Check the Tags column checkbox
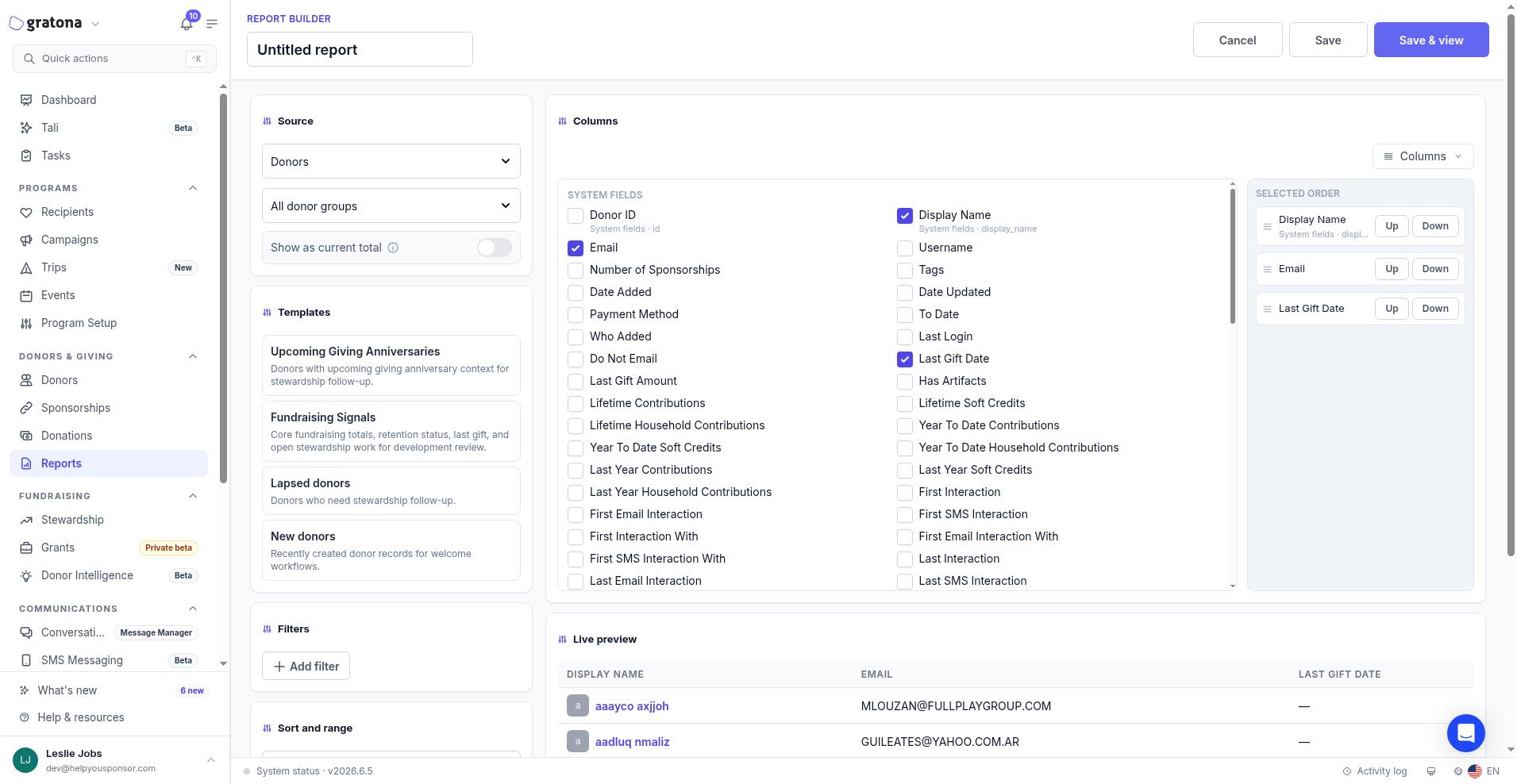This screenshot has height=784, width=1517. click(904, 271)
